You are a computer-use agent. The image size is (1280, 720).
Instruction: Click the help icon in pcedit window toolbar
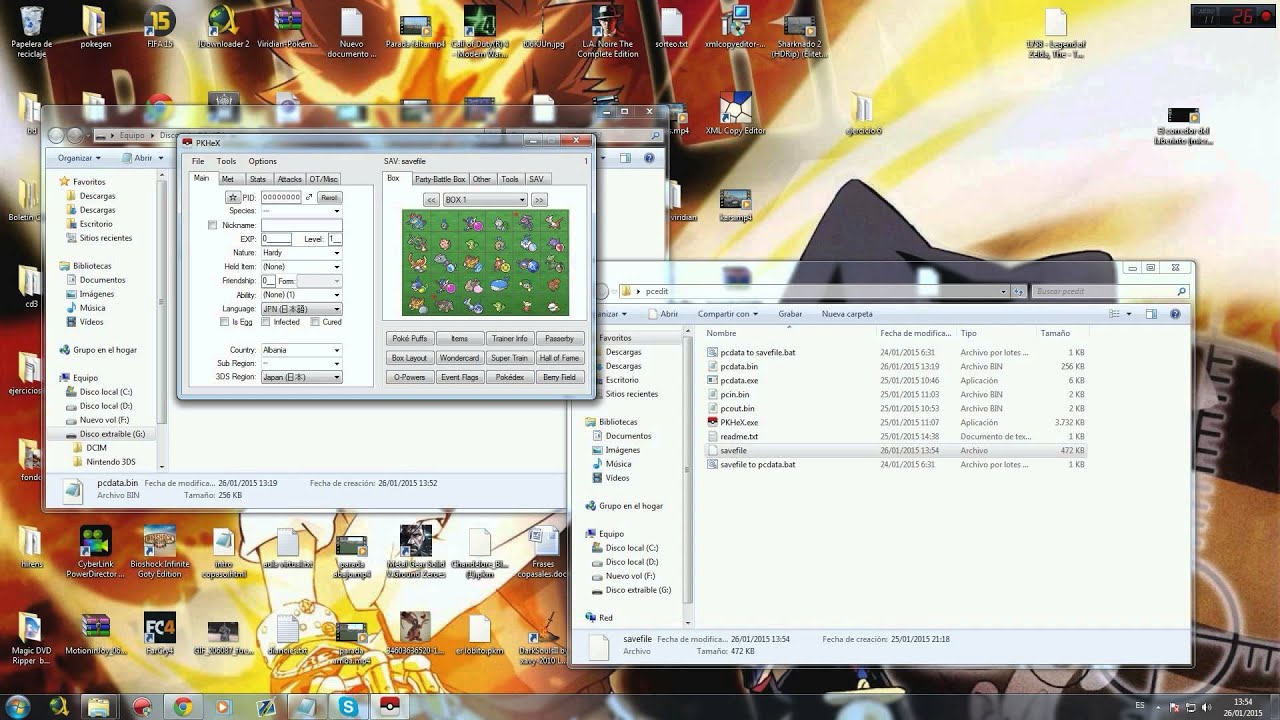pos(1177,314)
